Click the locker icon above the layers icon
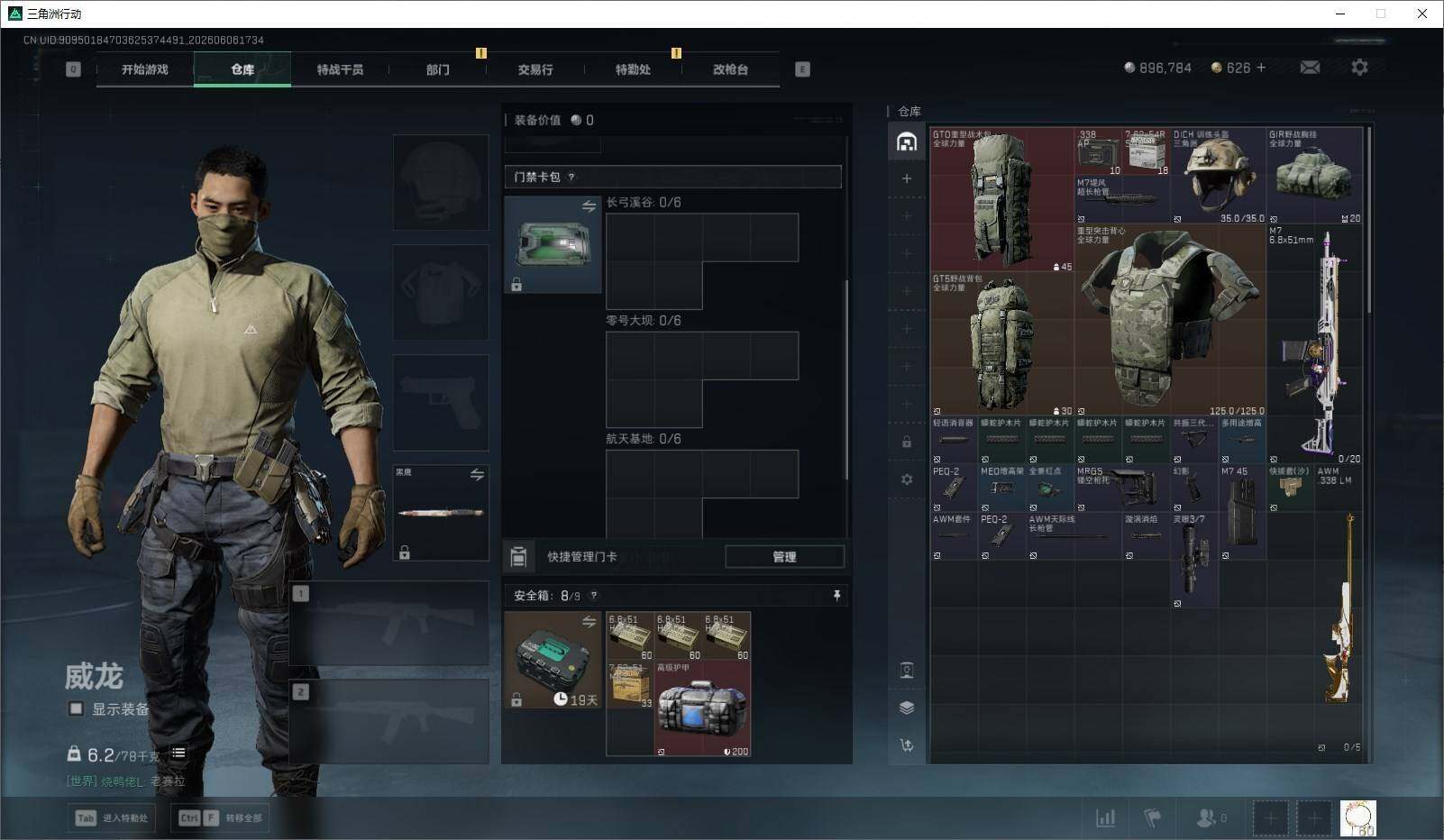The width and height of the screenshot is (1444, 840). tap(907, 670)
